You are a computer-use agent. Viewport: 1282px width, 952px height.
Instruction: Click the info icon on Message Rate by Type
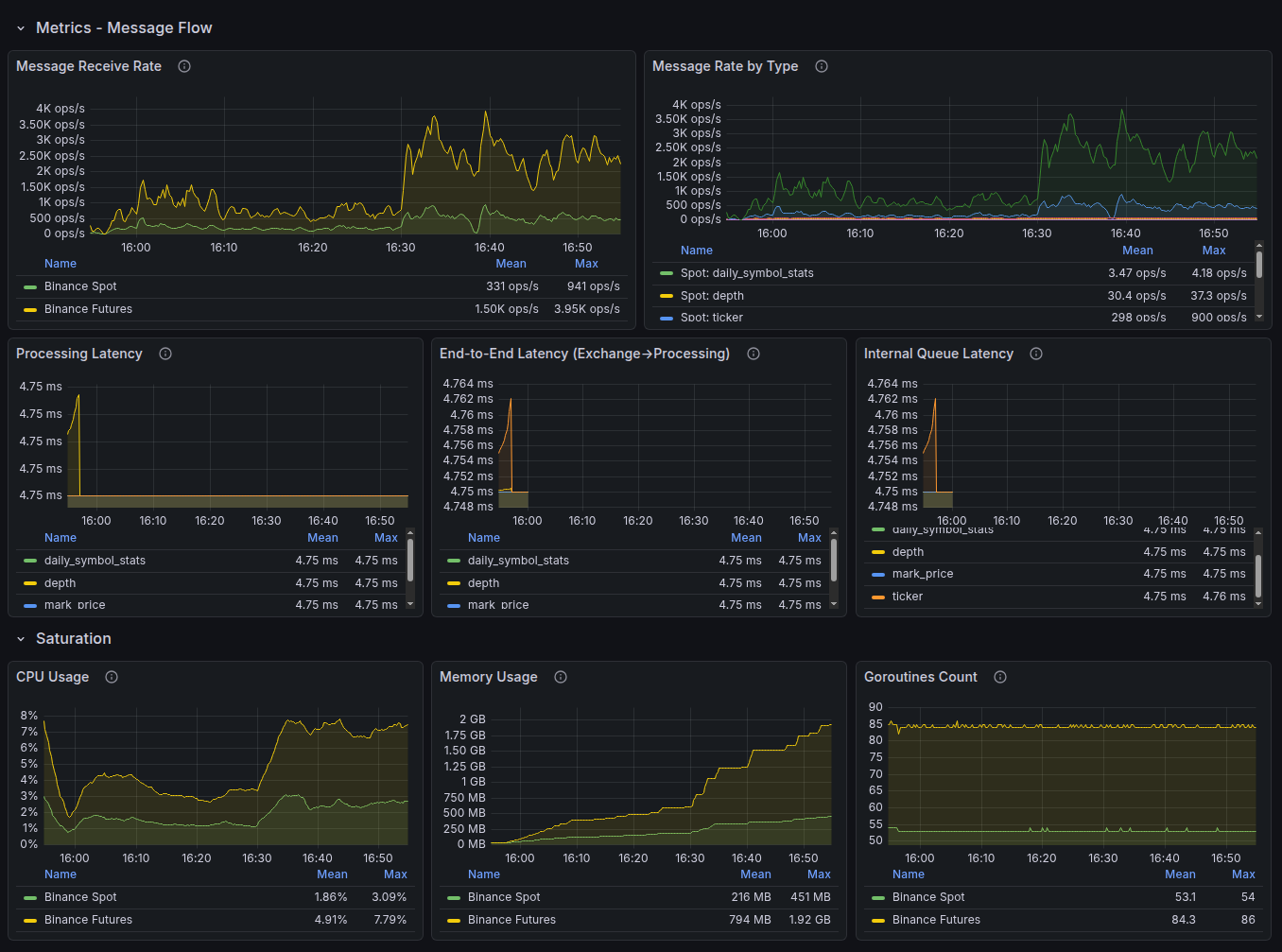click(821, 66)
